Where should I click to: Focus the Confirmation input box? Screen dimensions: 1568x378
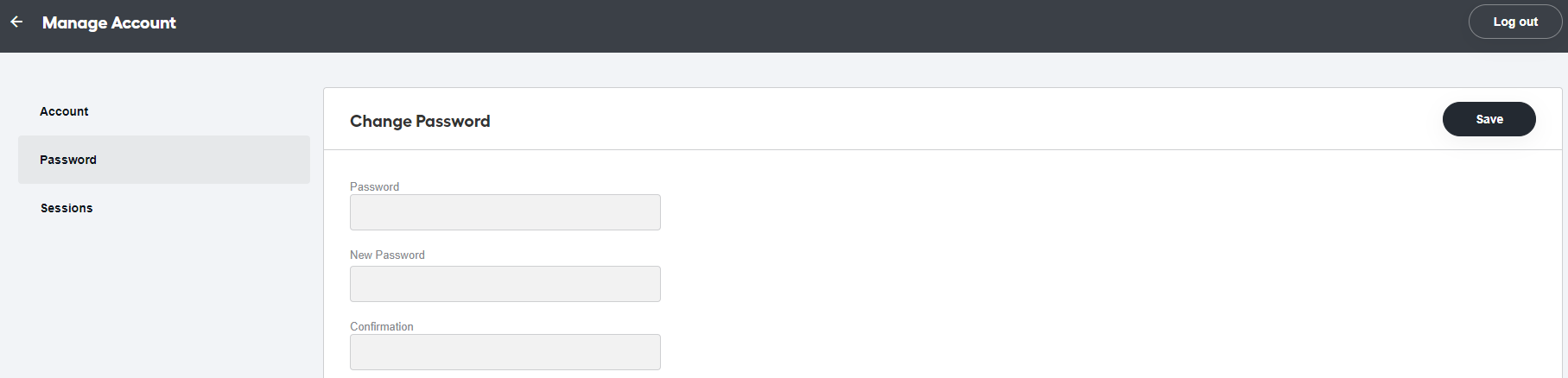505,352
